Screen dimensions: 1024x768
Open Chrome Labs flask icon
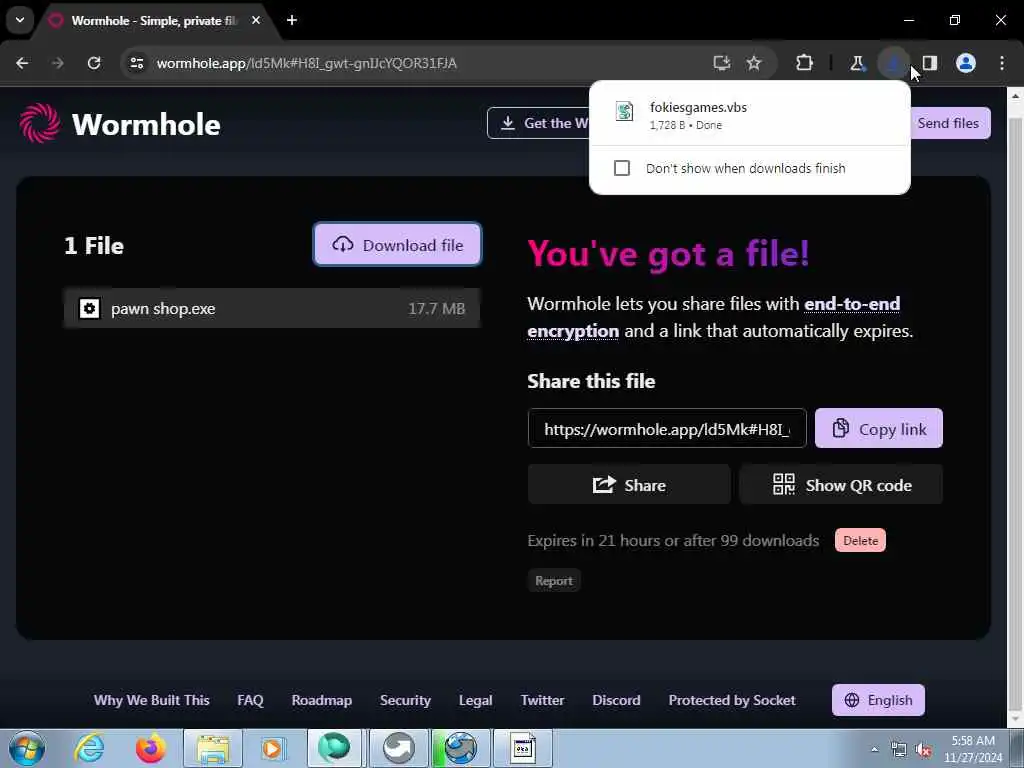point(857,63)
